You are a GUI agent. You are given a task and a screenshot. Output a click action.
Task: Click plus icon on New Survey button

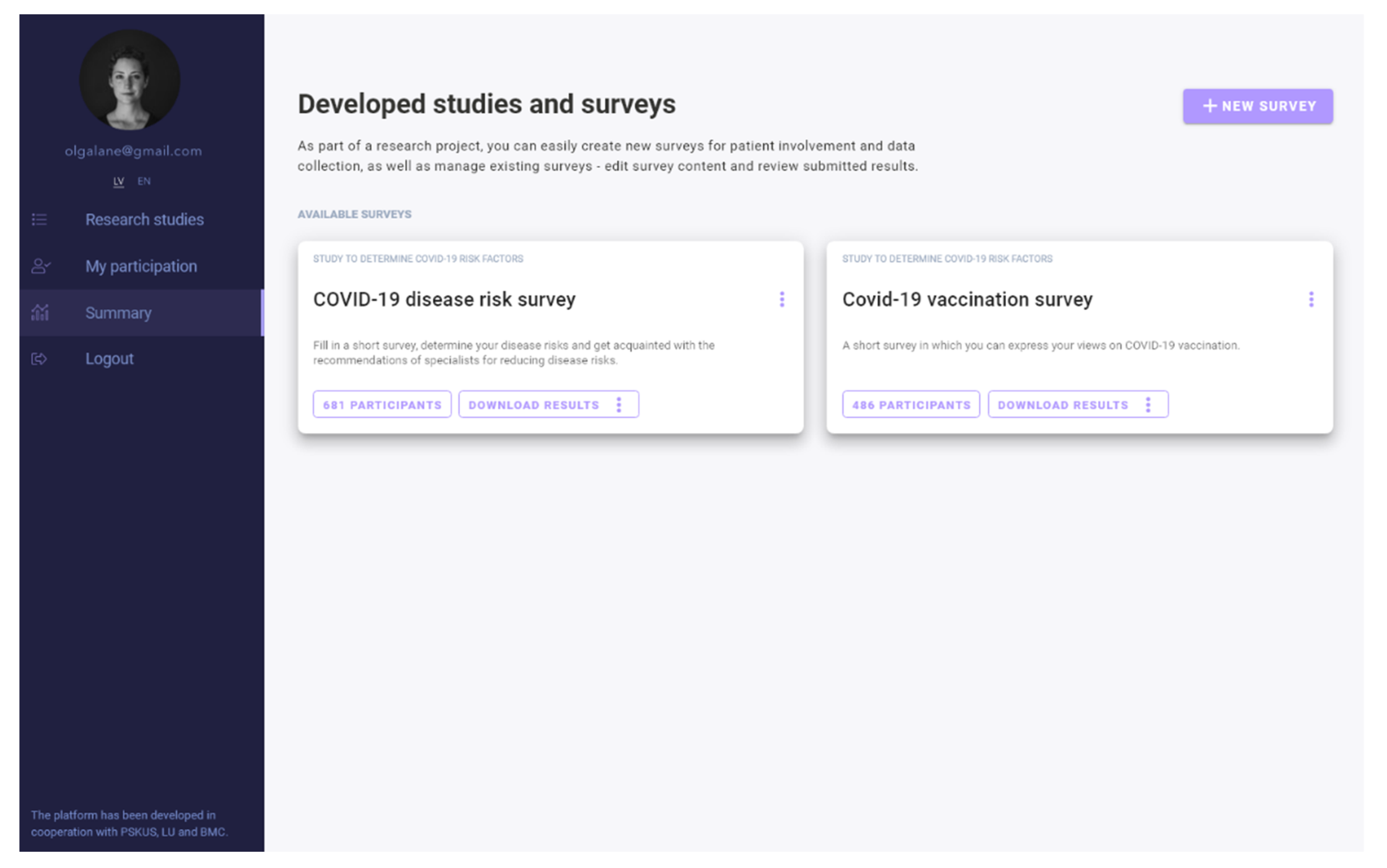point(1210,106)
